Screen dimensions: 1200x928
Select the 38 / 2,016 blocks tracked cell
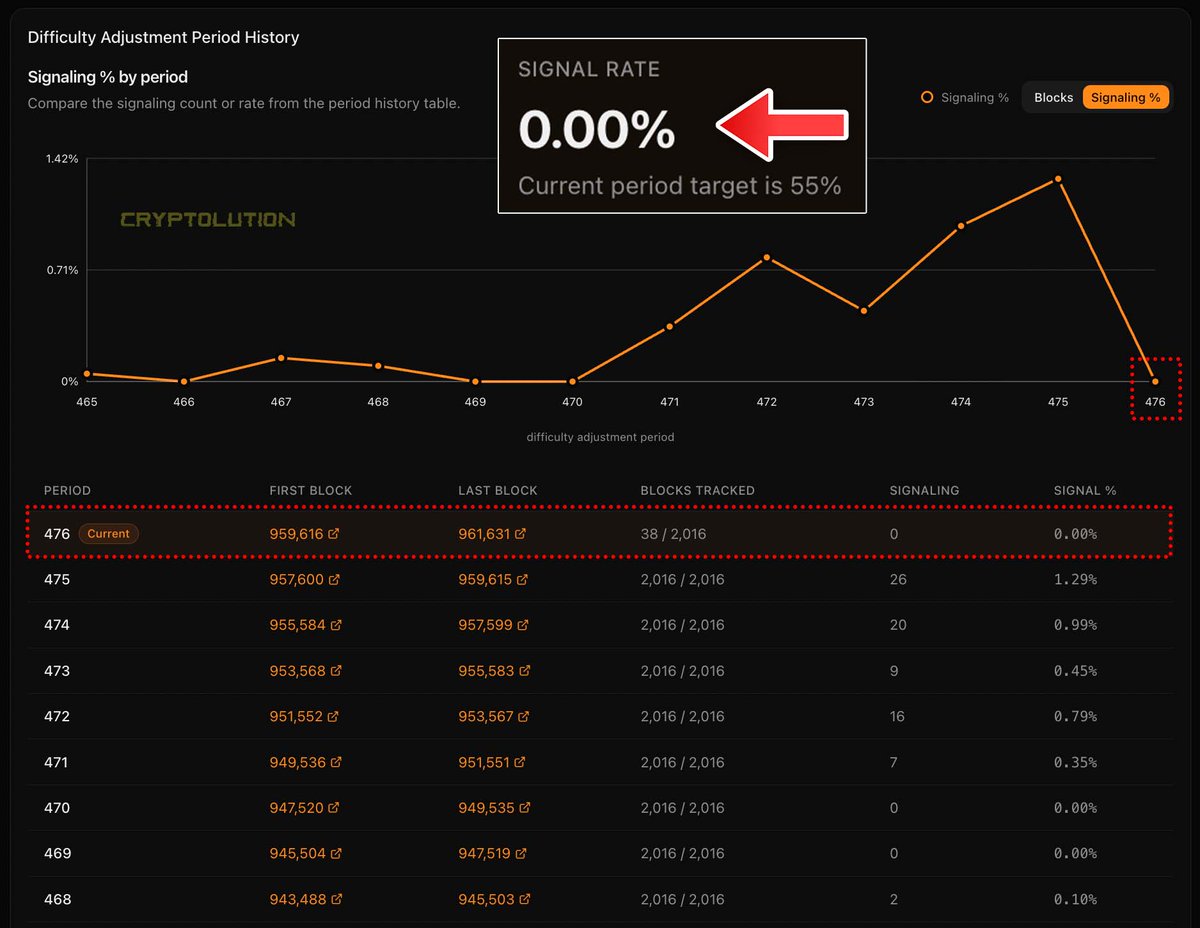[x=674, y=534]
